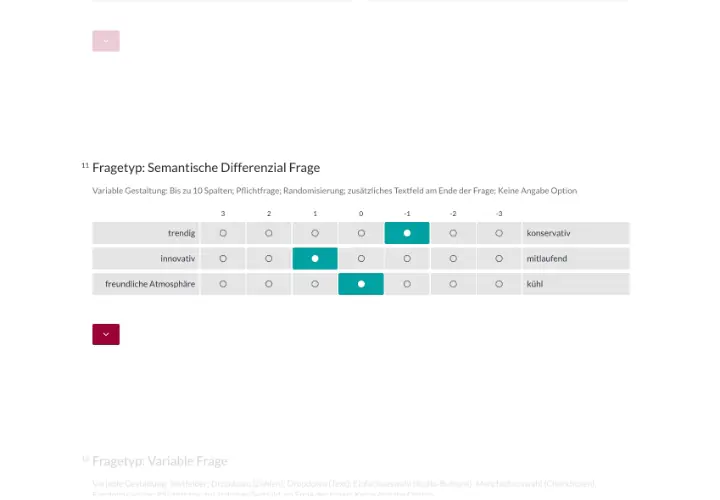Select rating 3 for freundliche Atmosphäre
The image size is (720, 500).
[x=223, y=284]
